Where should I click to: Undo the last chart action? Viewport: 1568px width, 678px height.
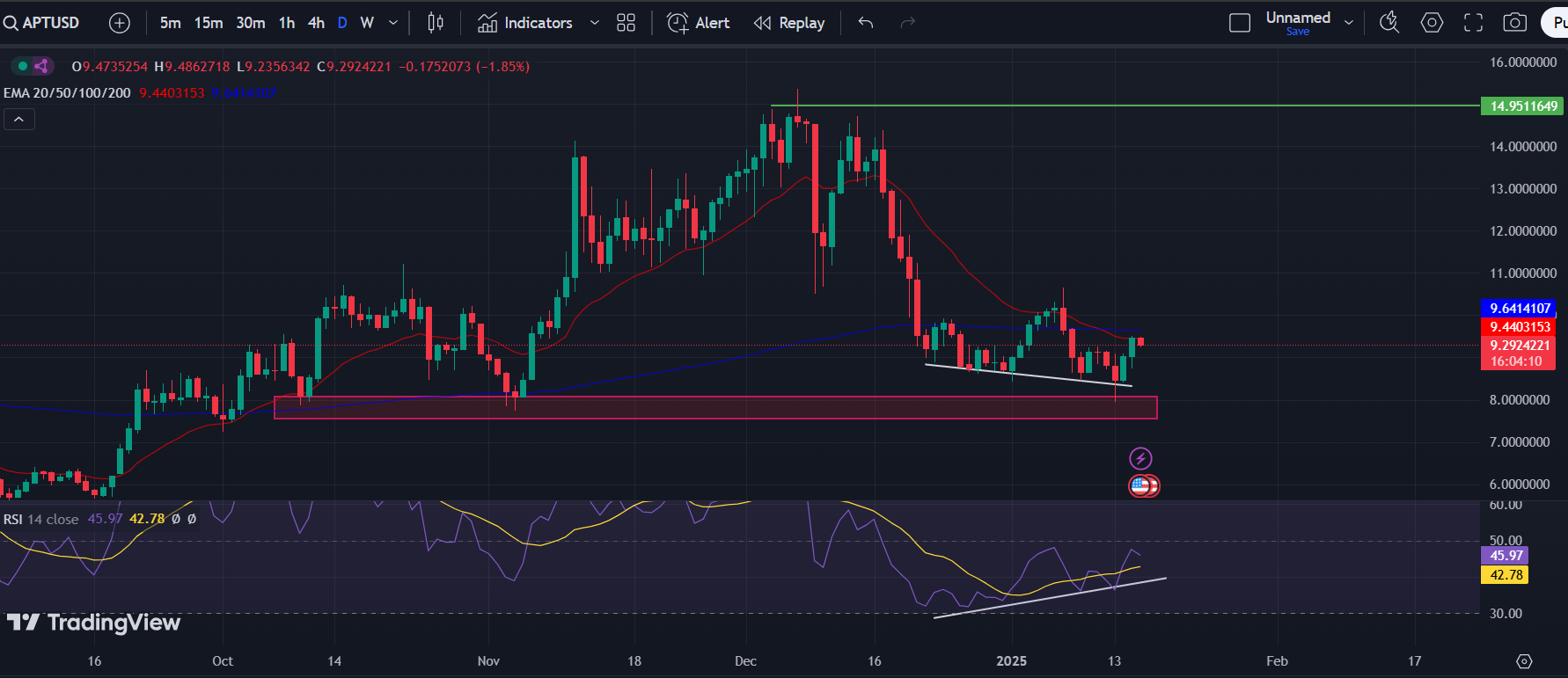click(866, 23)
